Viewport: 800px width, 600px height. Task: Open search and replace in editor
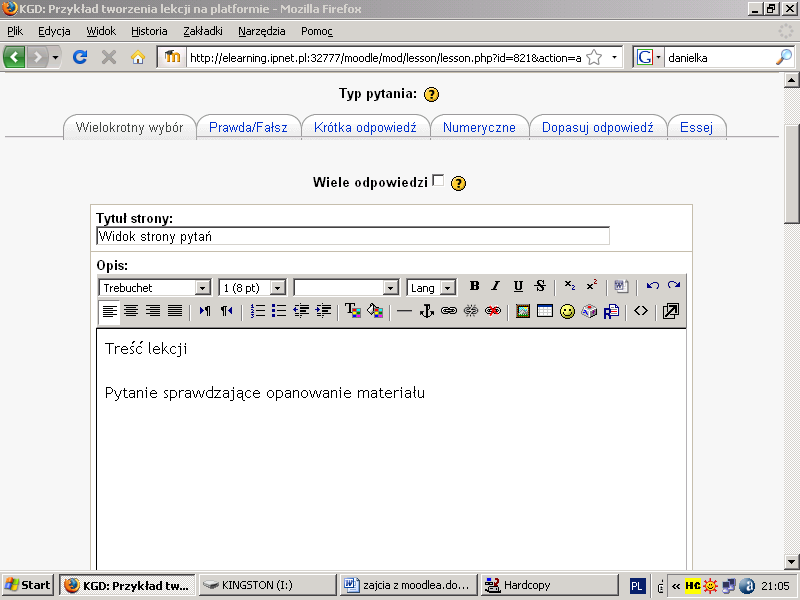[611, 311]
